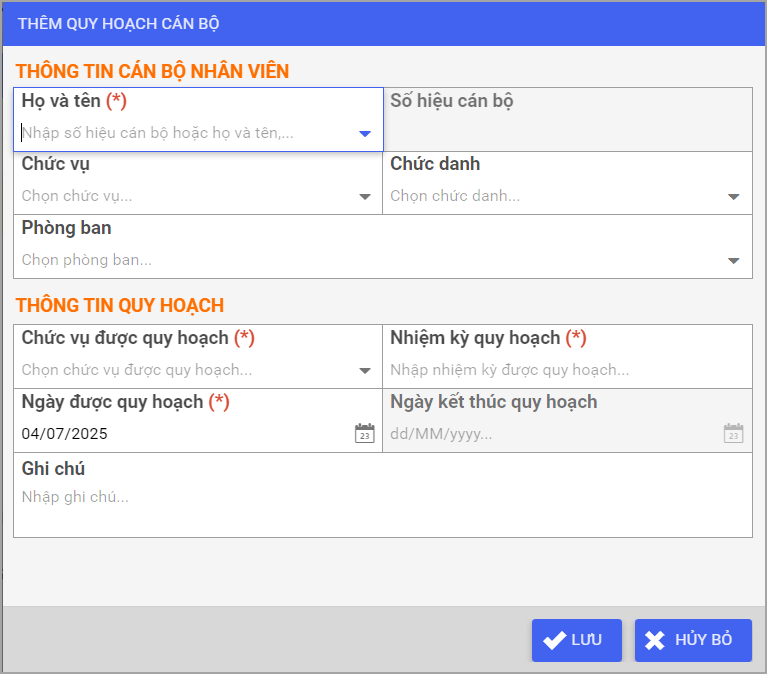Focus the Nhiệm kỳ quy hoạch input
This screenshot has height=674, width=767.
coord(560,370)
